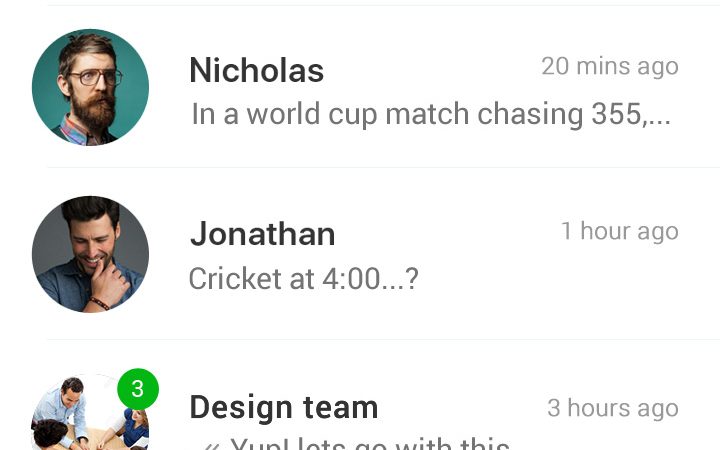Open the full Jonathan conversation row
This screenshot has height=450, width=720.
click(360, 254)
